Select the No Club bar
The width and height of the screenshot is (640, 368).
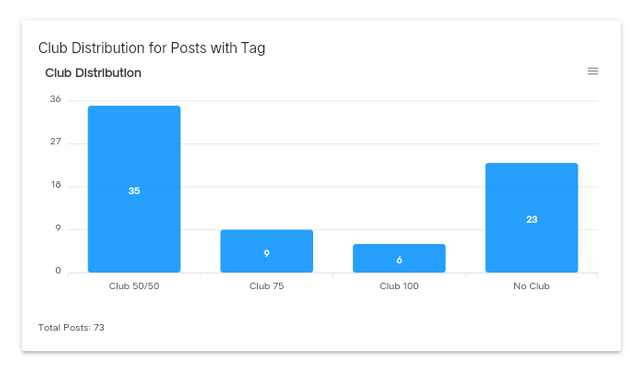(531, 217)
